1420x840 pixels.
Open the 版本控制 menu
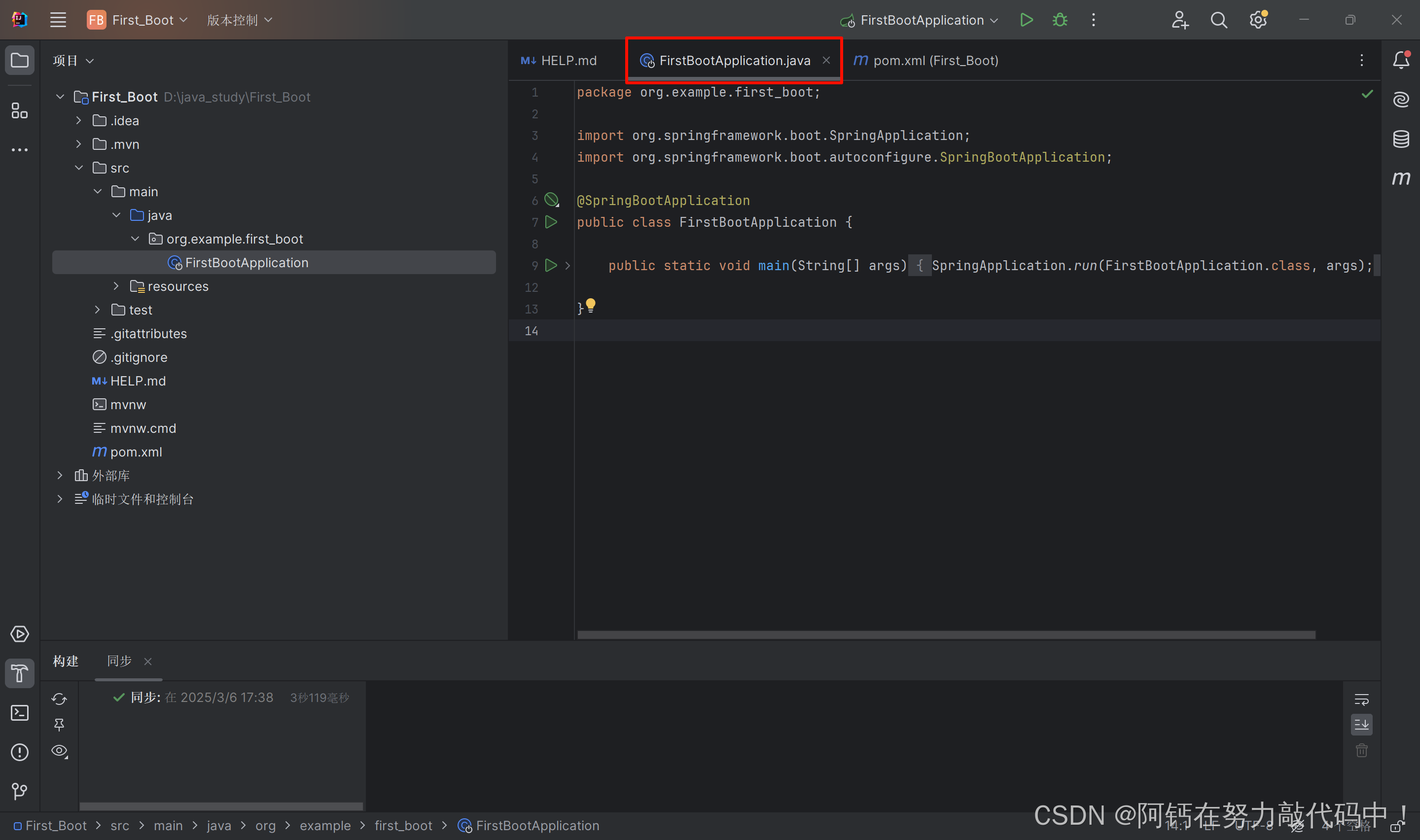(x=239, y=20)
